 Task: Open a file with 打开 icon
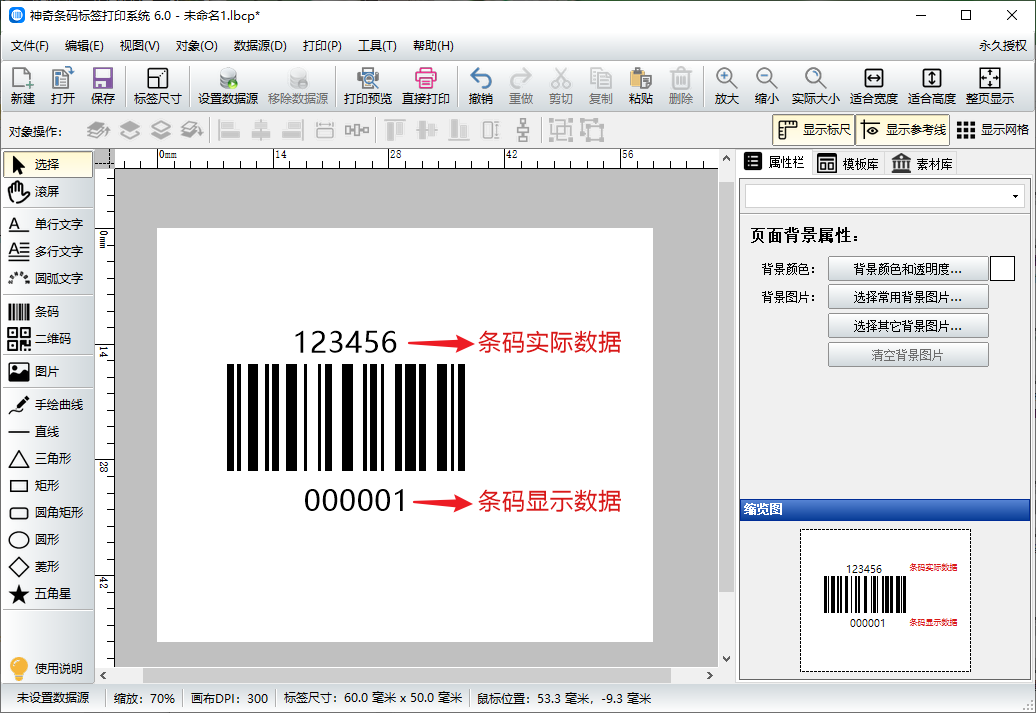pyautogui.click(x=63, y=86)
